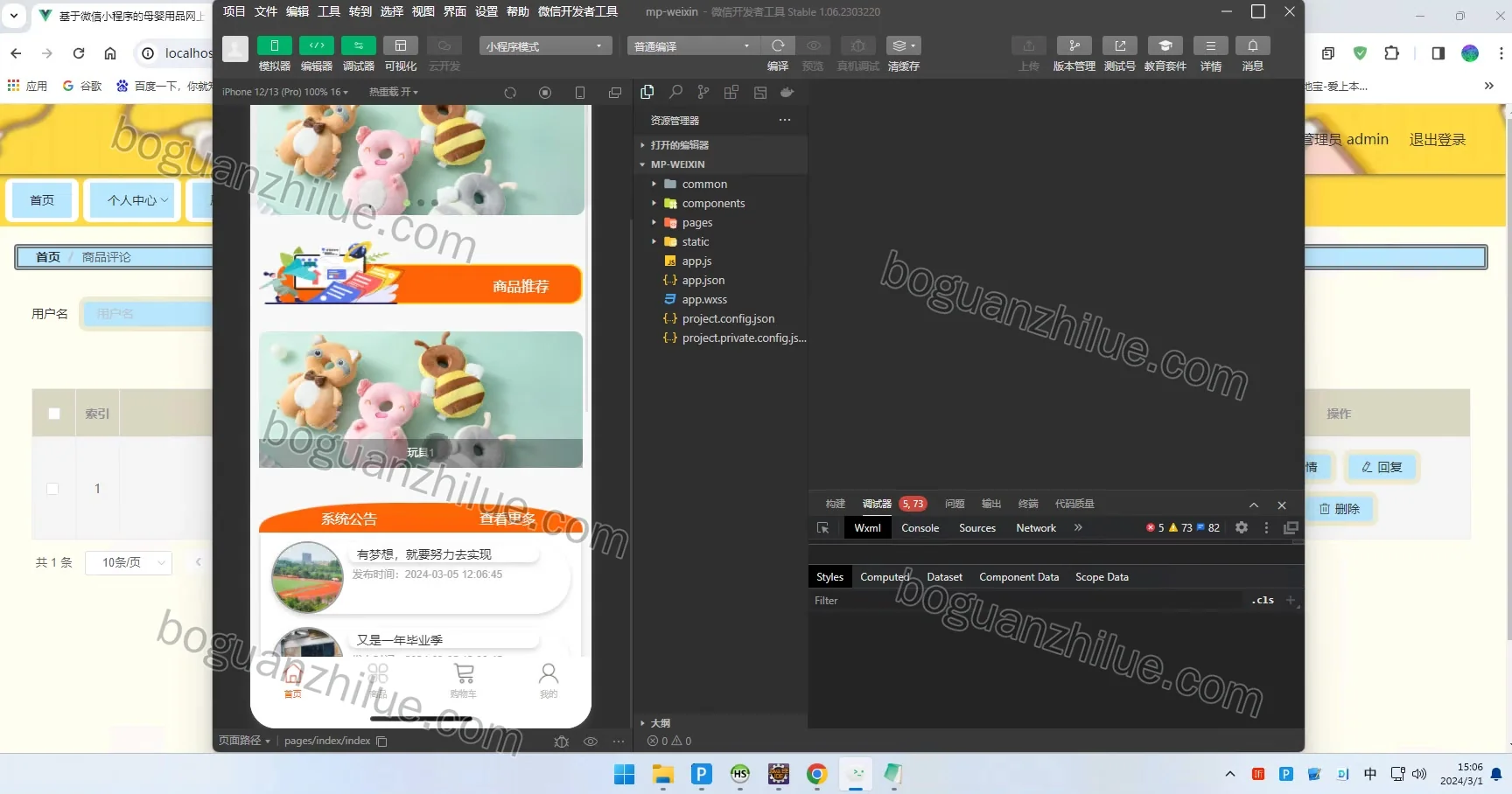The width and height of the screenshot is (1512, 794).
Task: Open the 消息 notifications bell
Action: point(1252,45)
